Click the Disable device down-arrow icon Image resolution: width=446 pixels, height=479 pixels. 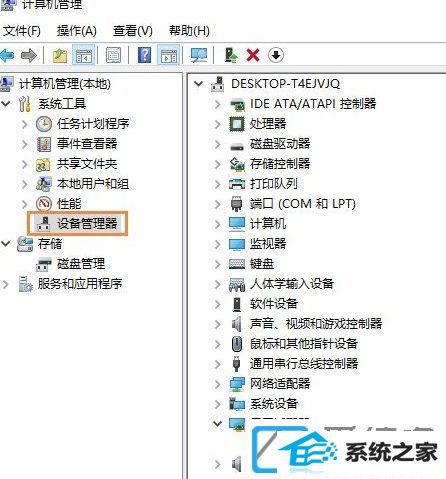pyautogui.click(x=276, y=55)
